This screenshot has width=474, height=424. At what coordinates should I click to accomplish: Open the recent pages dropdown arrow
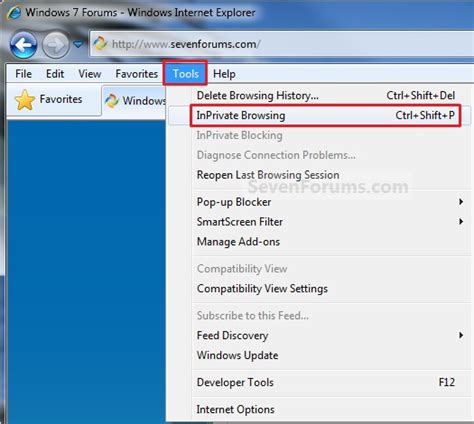coord(78,44)
